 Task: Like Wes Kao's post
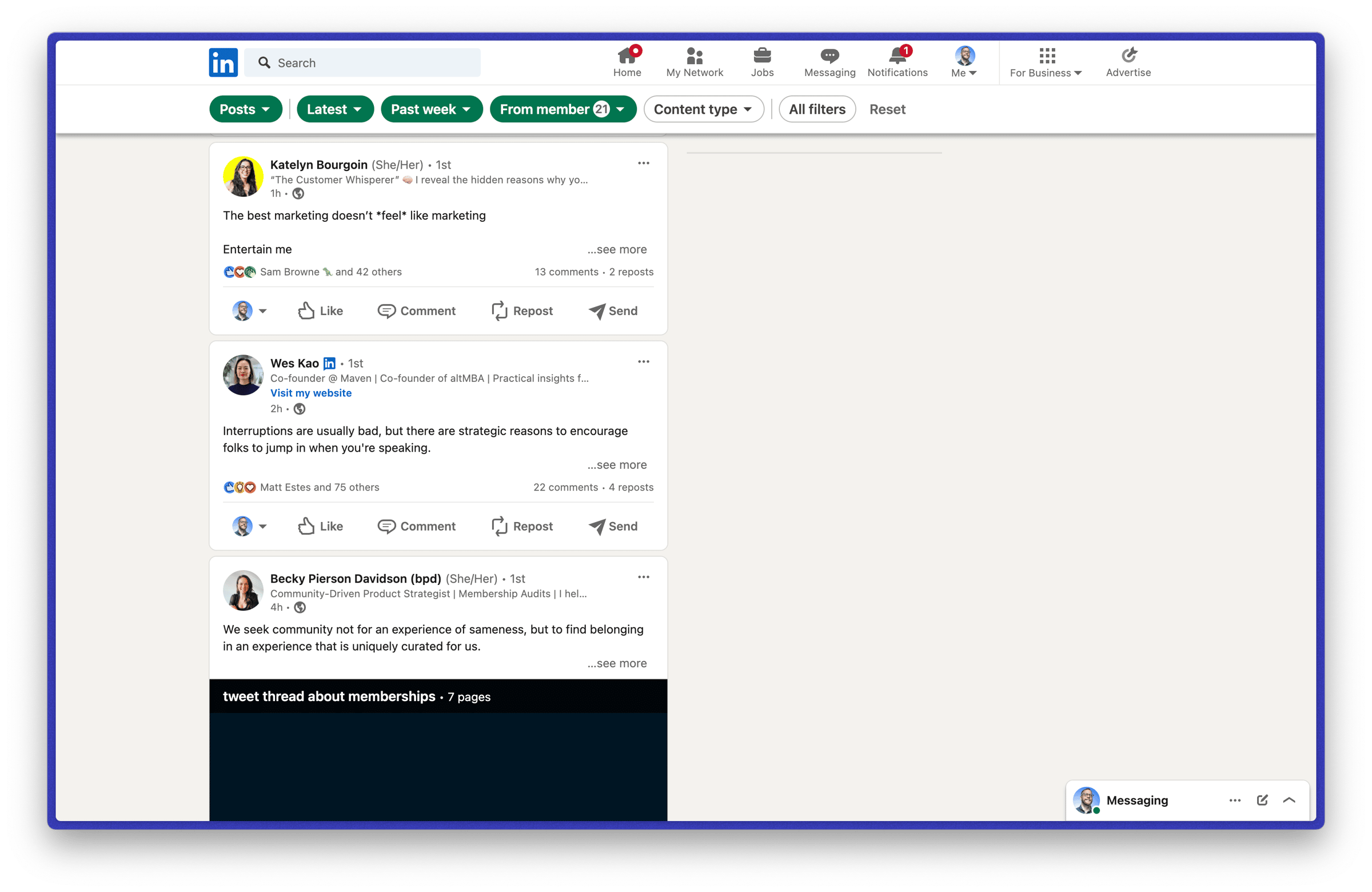tap(320, 526)
